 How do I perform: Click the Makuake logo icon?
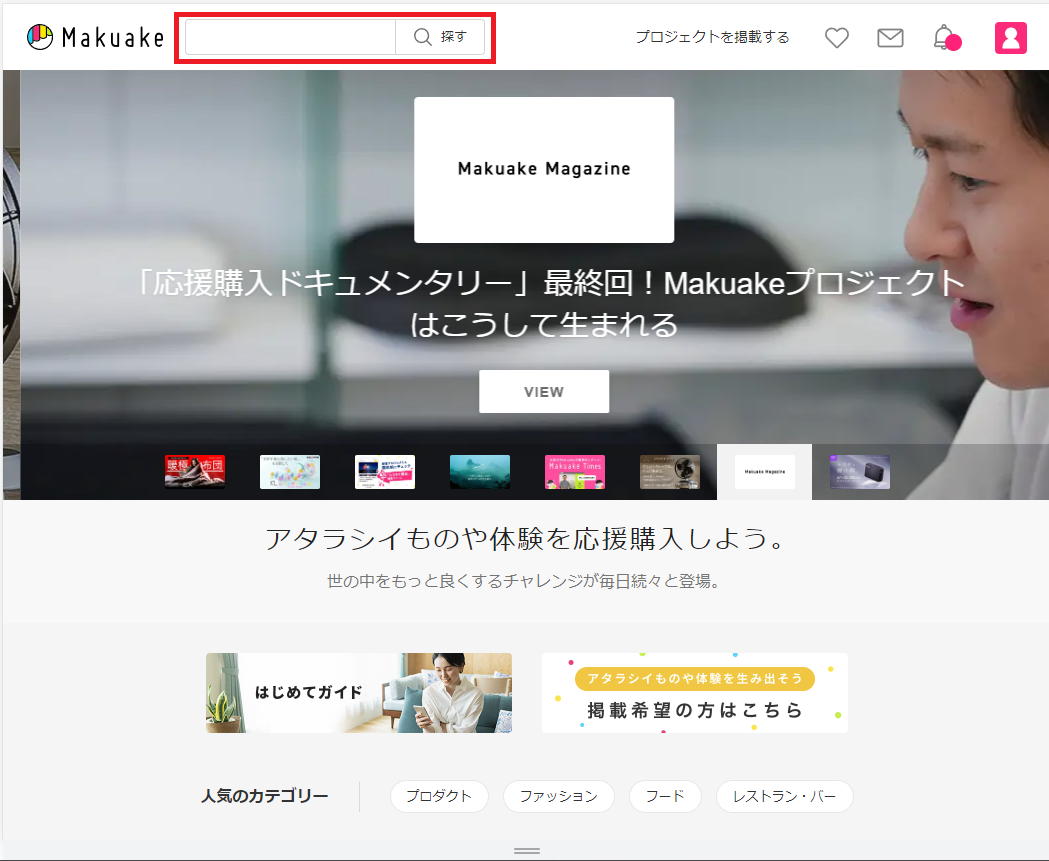tap(41, 37)
